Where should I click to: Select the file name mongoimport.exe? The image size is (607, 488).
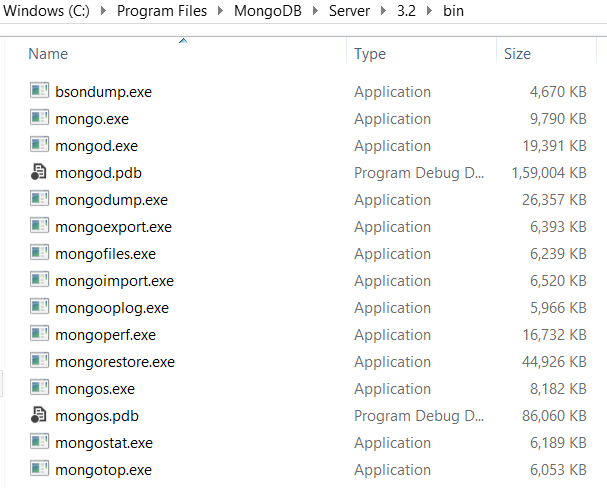click(x=114, y=281)
